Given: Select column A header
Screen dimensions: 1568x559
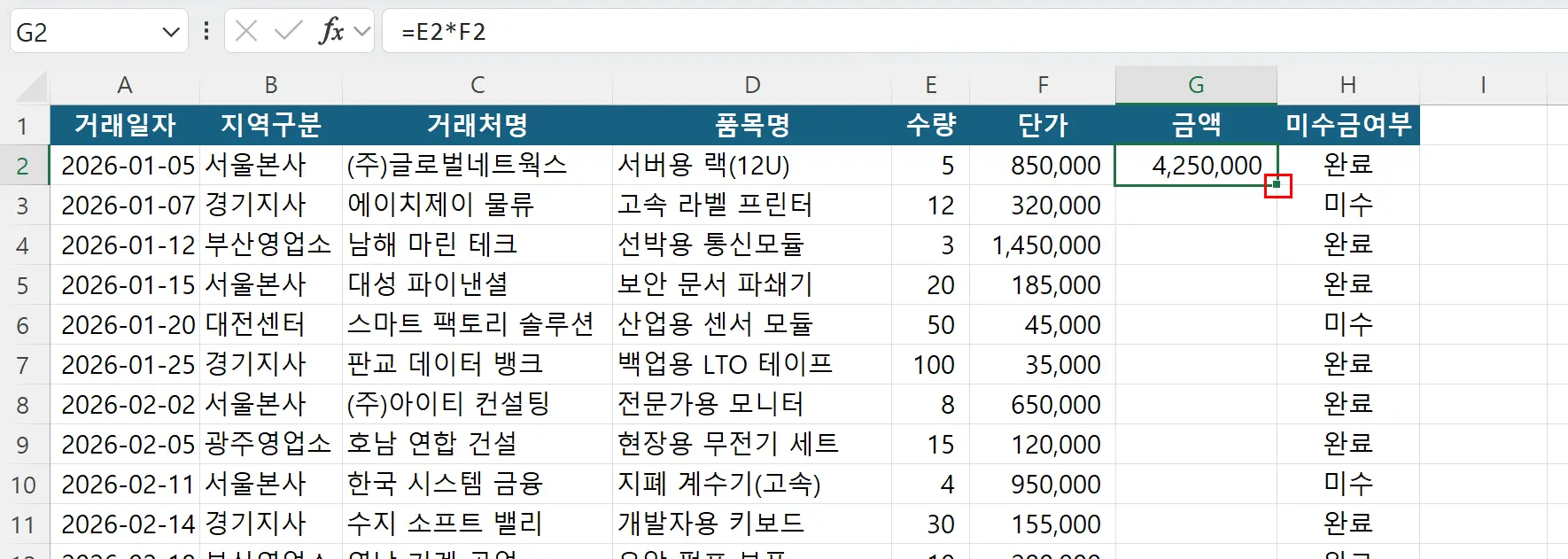Looking at the screenshot, I should coord(125,85).
